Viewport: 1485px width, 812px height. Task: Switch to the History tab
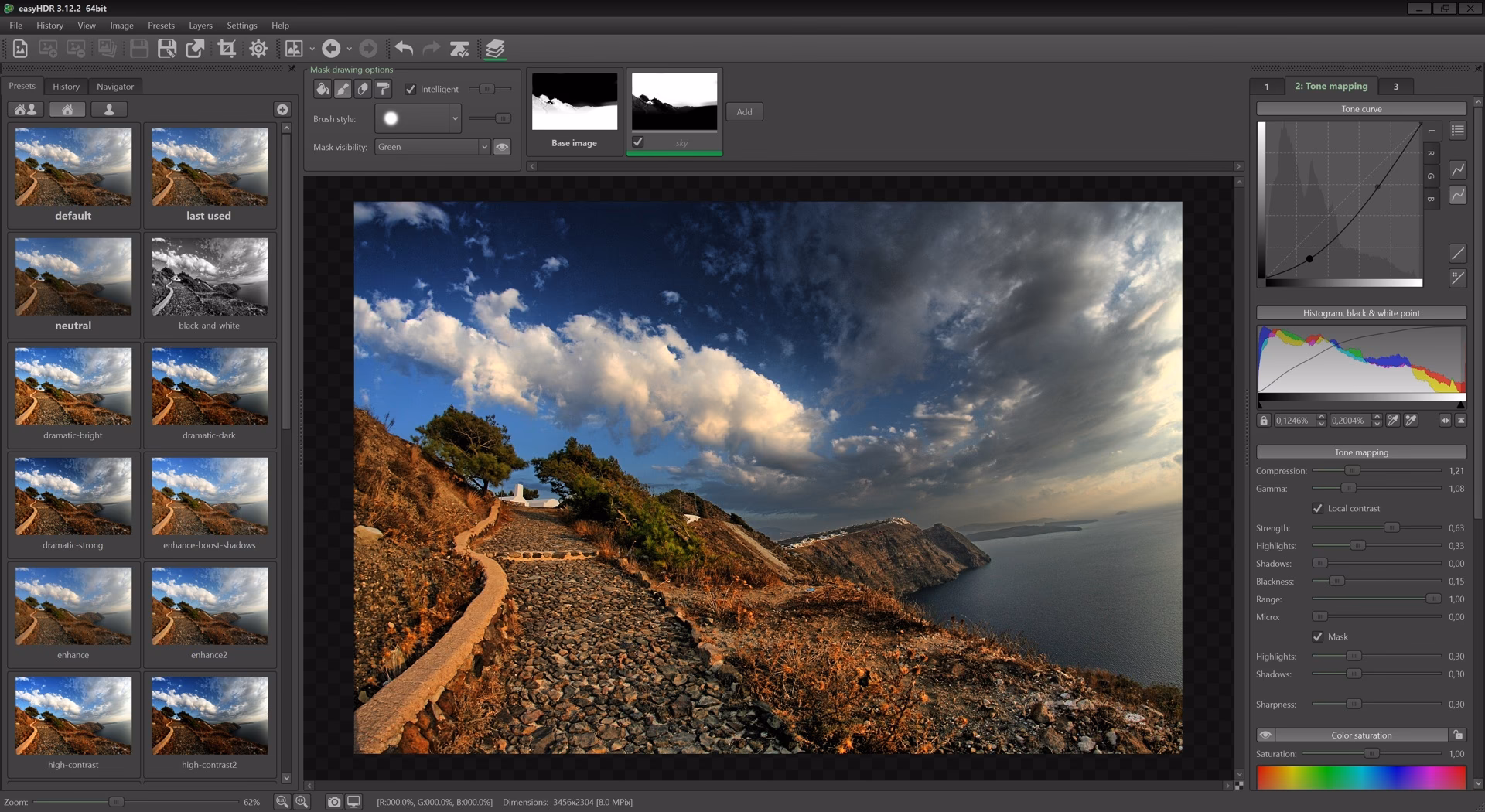pyautogui.click(x=66, y=86)
